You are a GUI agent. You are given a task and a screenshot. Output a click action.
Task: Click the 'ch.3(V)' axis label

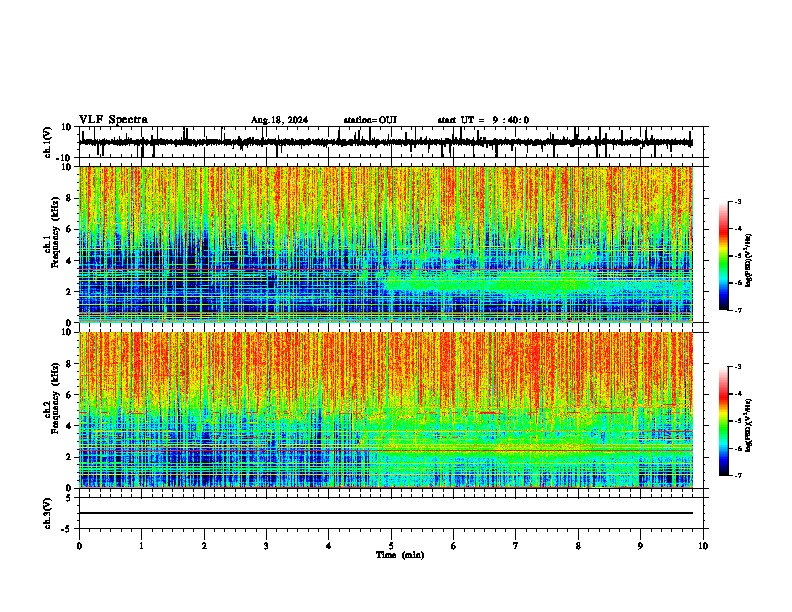point(48,513)
